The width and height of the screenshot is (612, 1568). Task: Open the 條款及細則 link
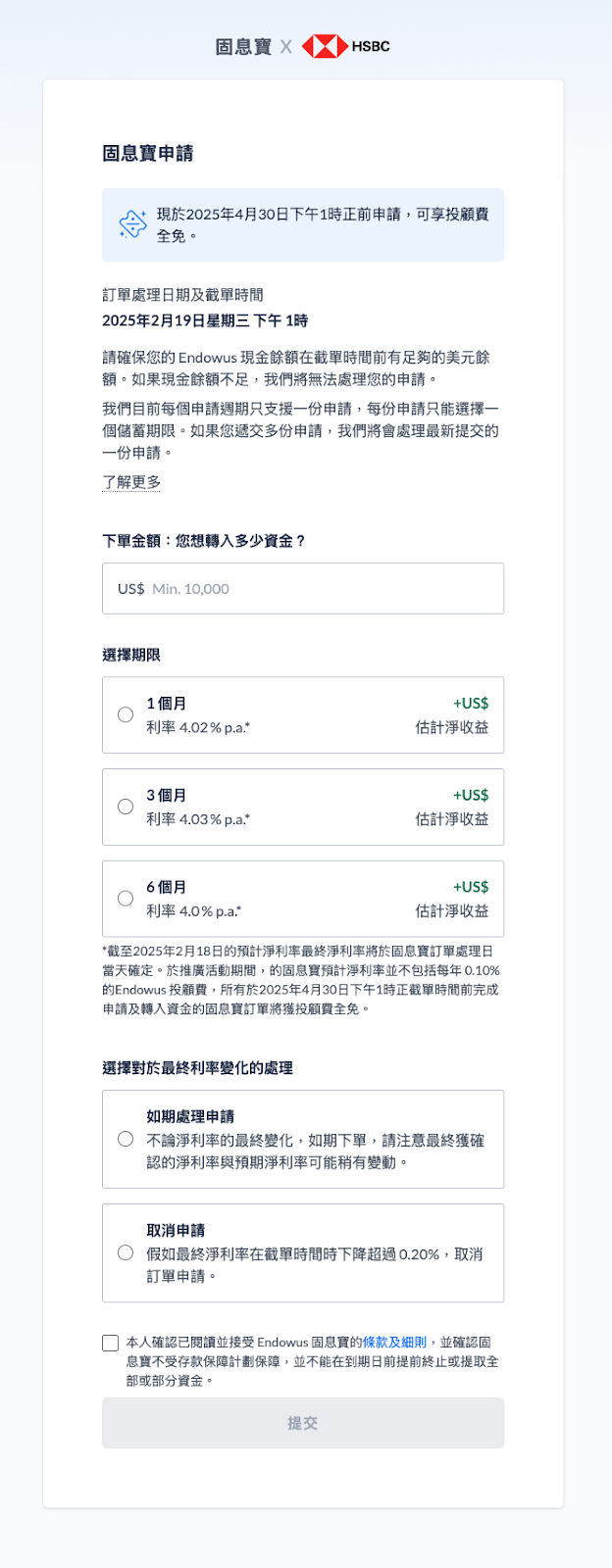tap(394, 1343)
